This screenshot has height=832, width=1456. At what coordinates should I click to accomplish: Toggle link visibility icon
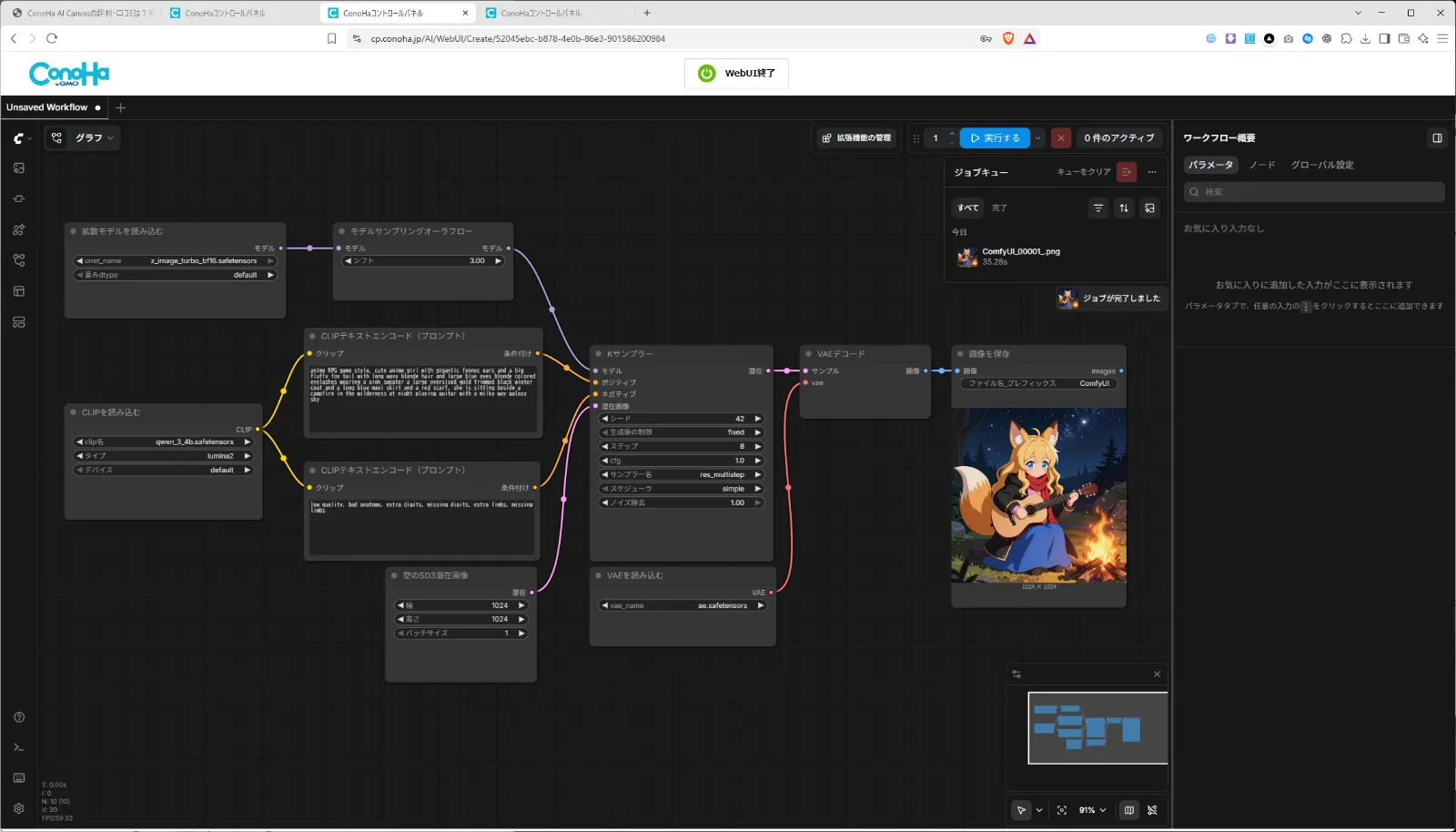pos(1152,810)
